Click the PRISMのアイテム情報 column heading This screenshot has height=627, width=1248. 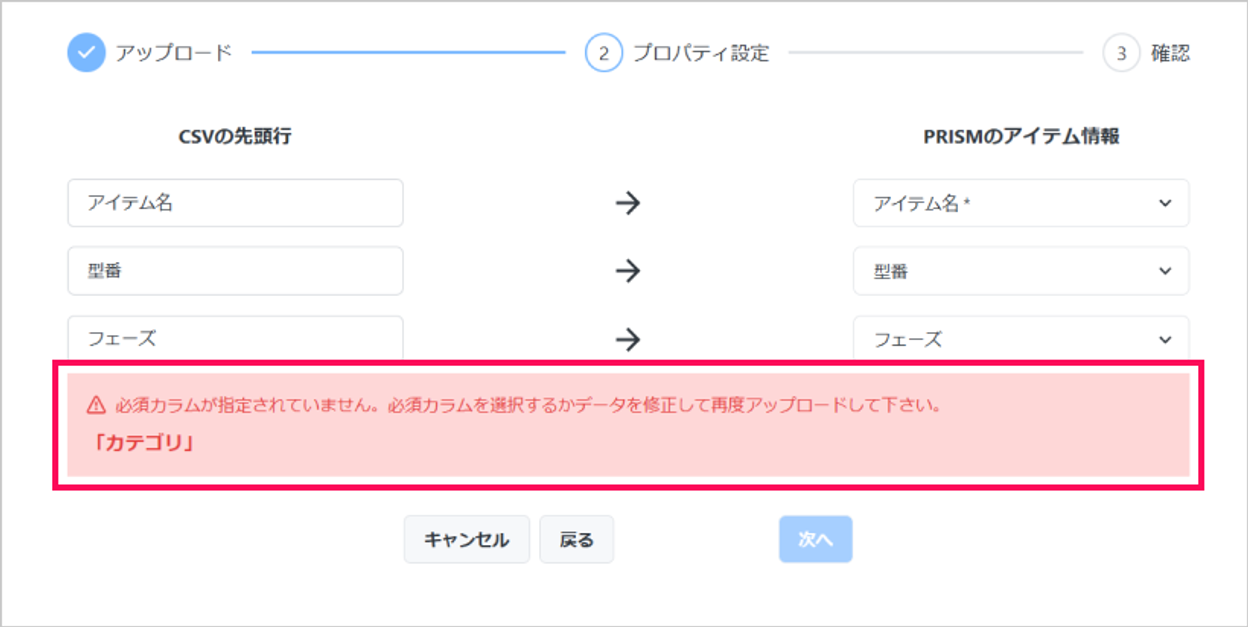[1021, 137]
